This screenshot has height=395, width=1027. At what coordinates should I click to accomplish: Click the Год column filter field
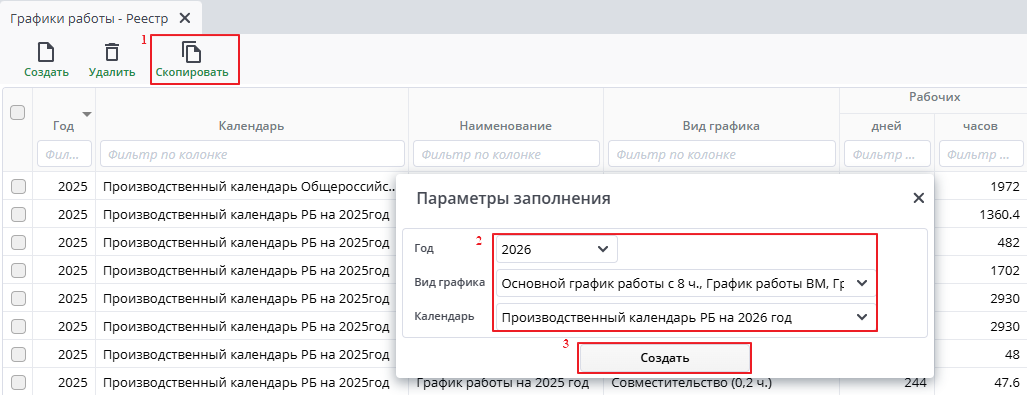tap(65, 155)
